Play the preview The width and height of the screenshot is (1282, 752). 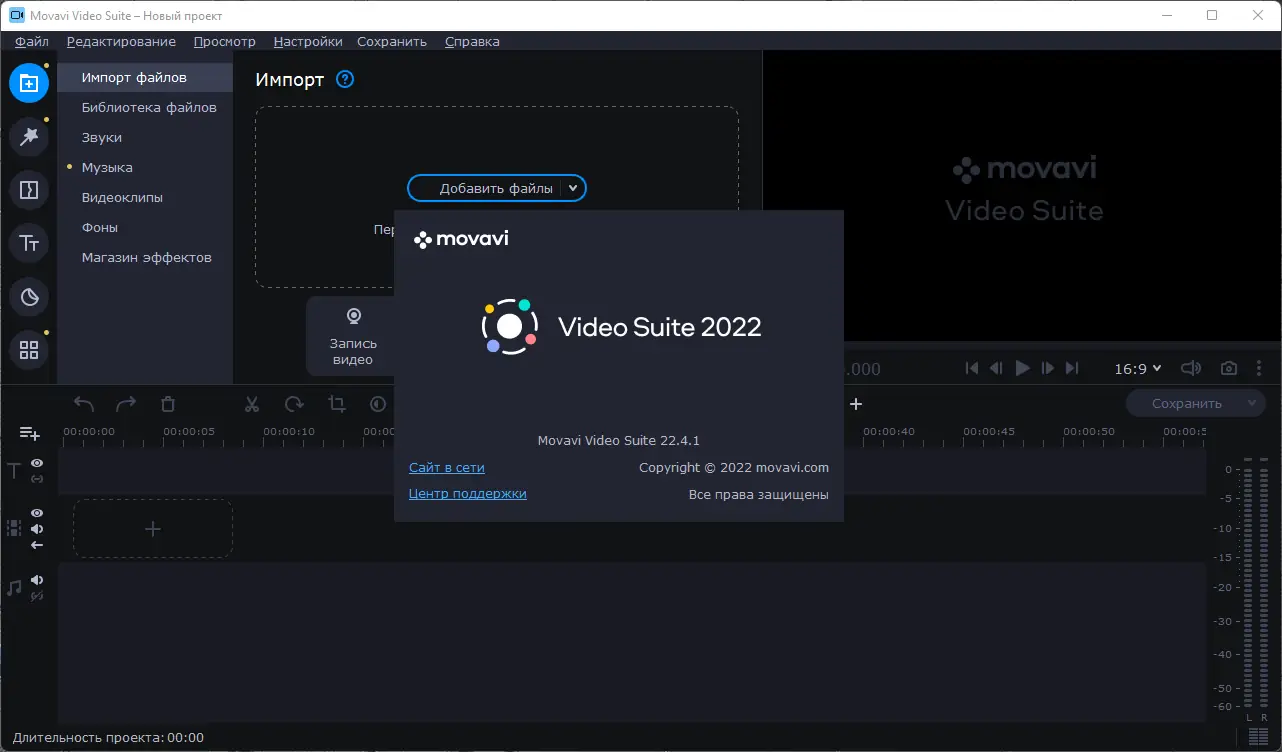pos(1022,368)
